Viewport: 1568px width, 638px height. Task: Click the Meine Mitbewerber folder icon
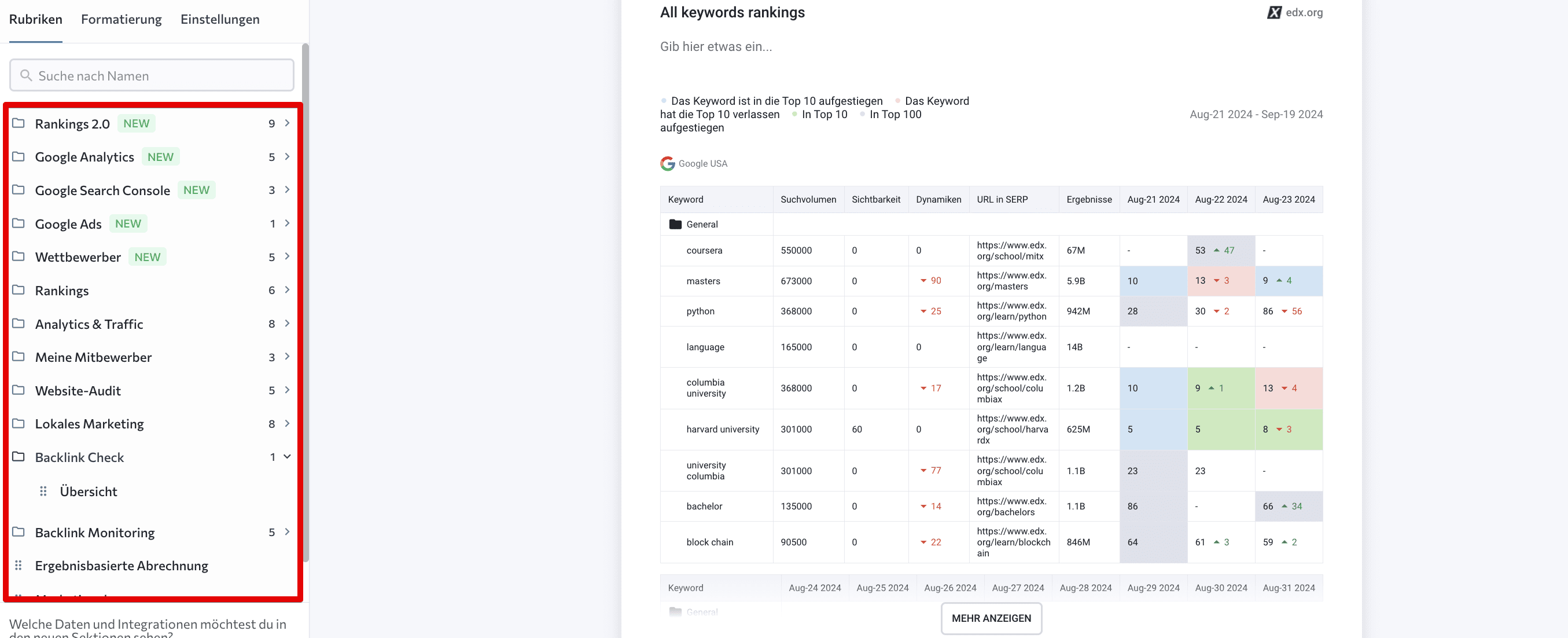(19, 357)
